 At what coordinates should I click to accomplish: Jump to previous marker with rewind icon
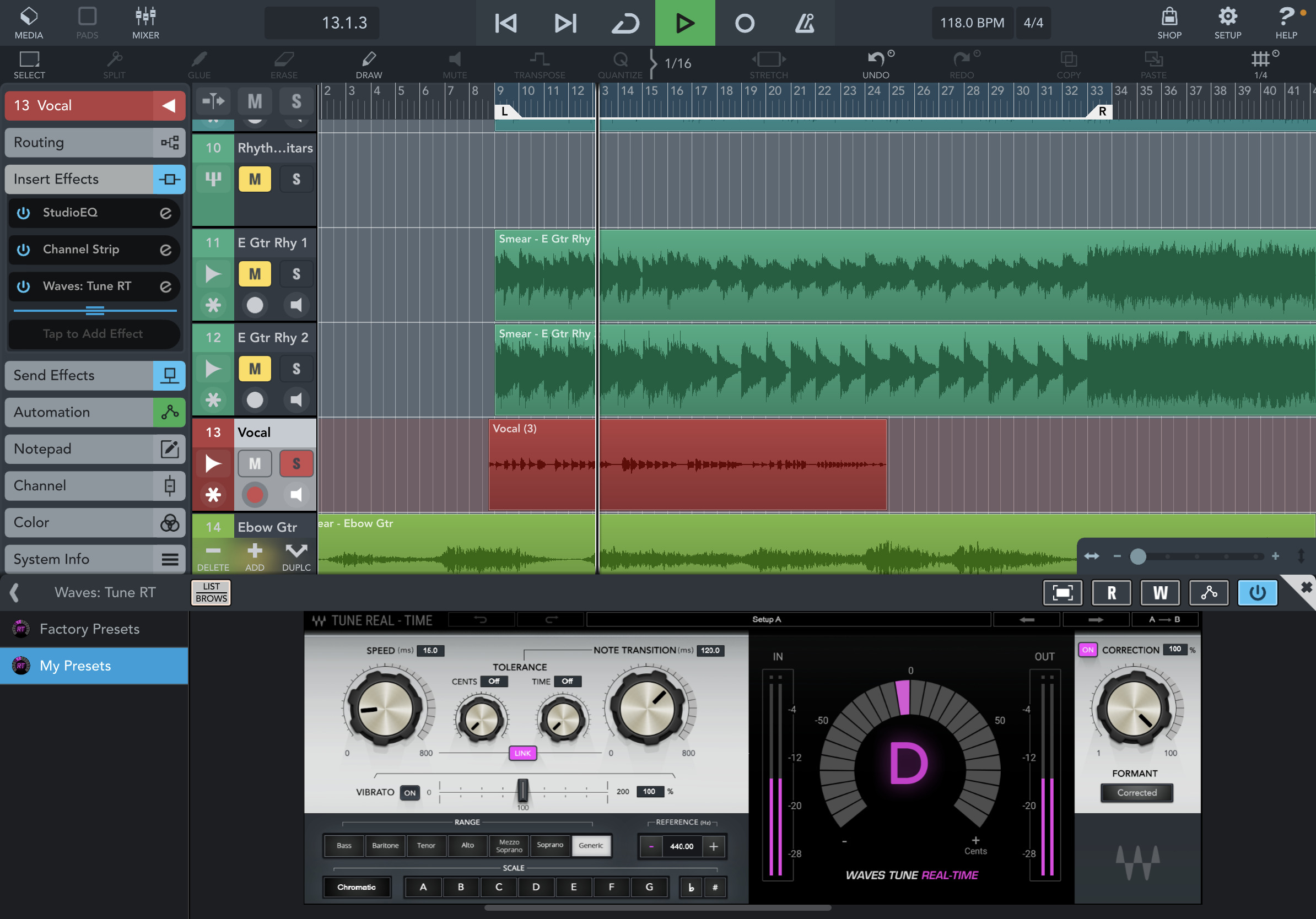[505, 23]
